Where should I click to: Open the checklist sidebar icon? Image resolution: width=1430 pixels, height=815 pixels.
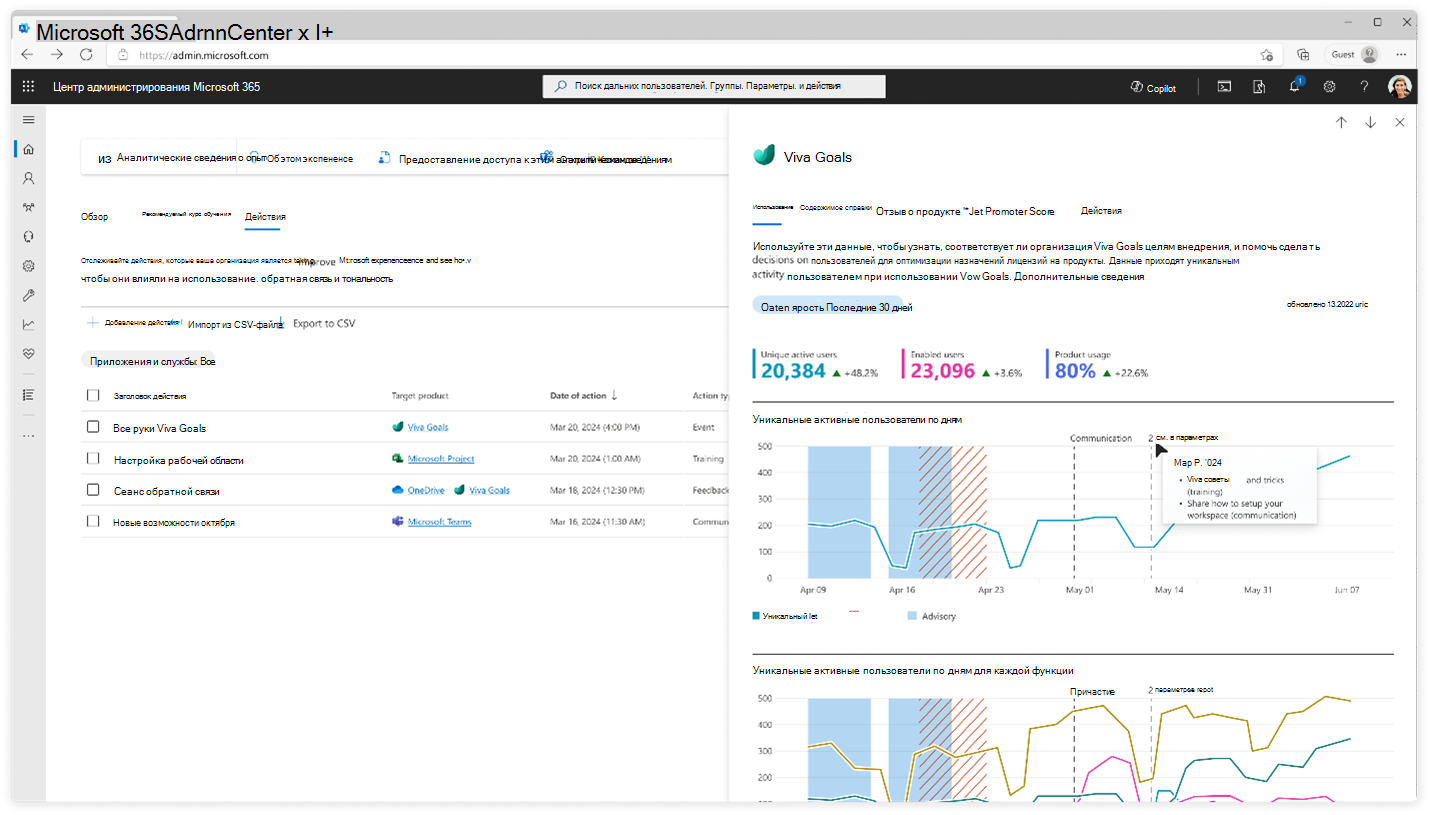click(x=28, y=394)
